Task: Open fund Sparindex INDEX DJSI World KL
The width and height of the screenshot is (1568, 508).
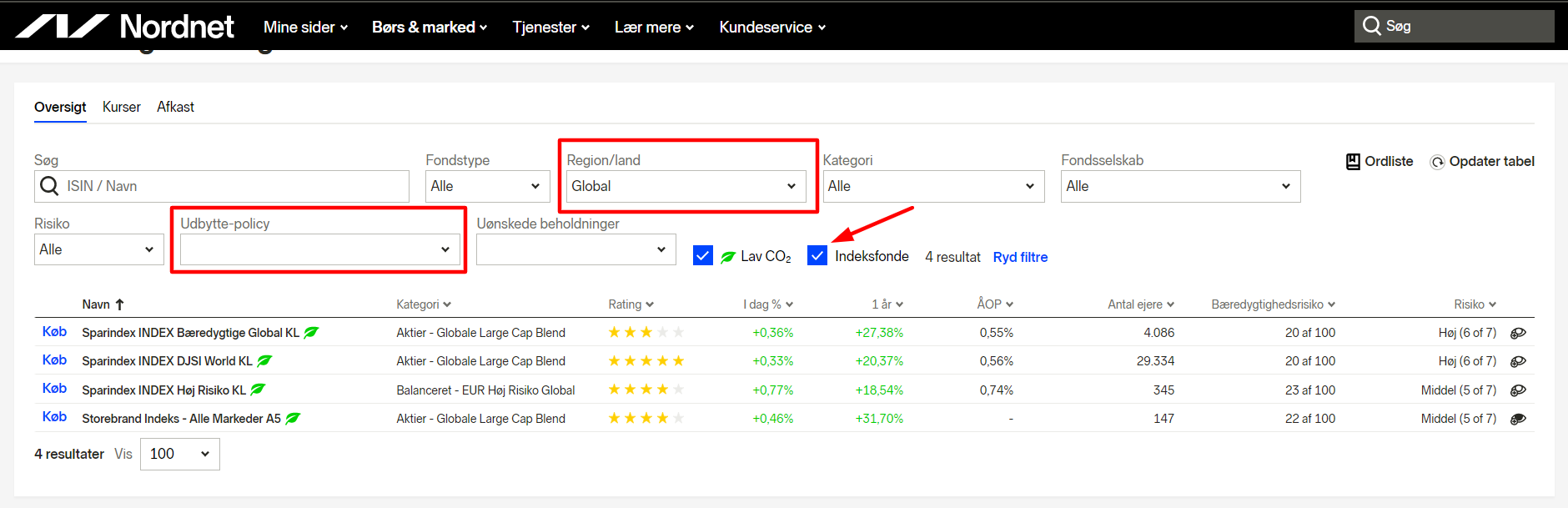Action: click(167, 361)
